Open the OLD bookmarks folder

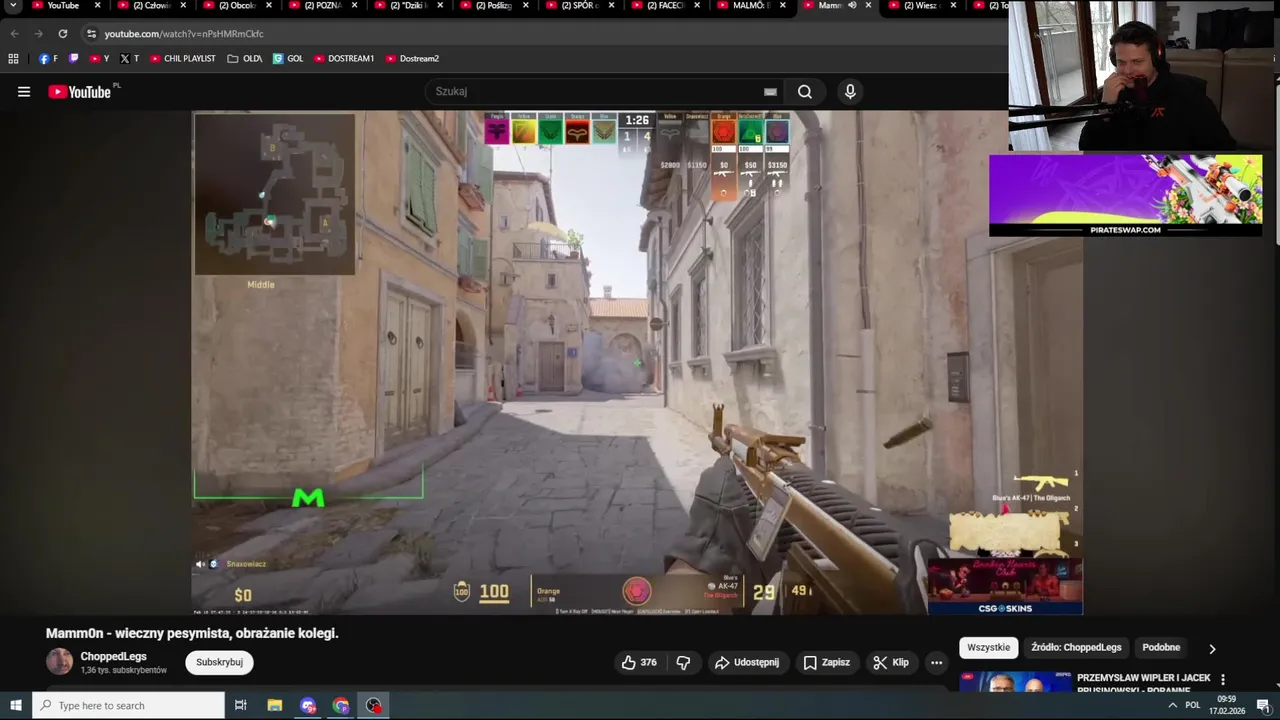click(245, 59)
